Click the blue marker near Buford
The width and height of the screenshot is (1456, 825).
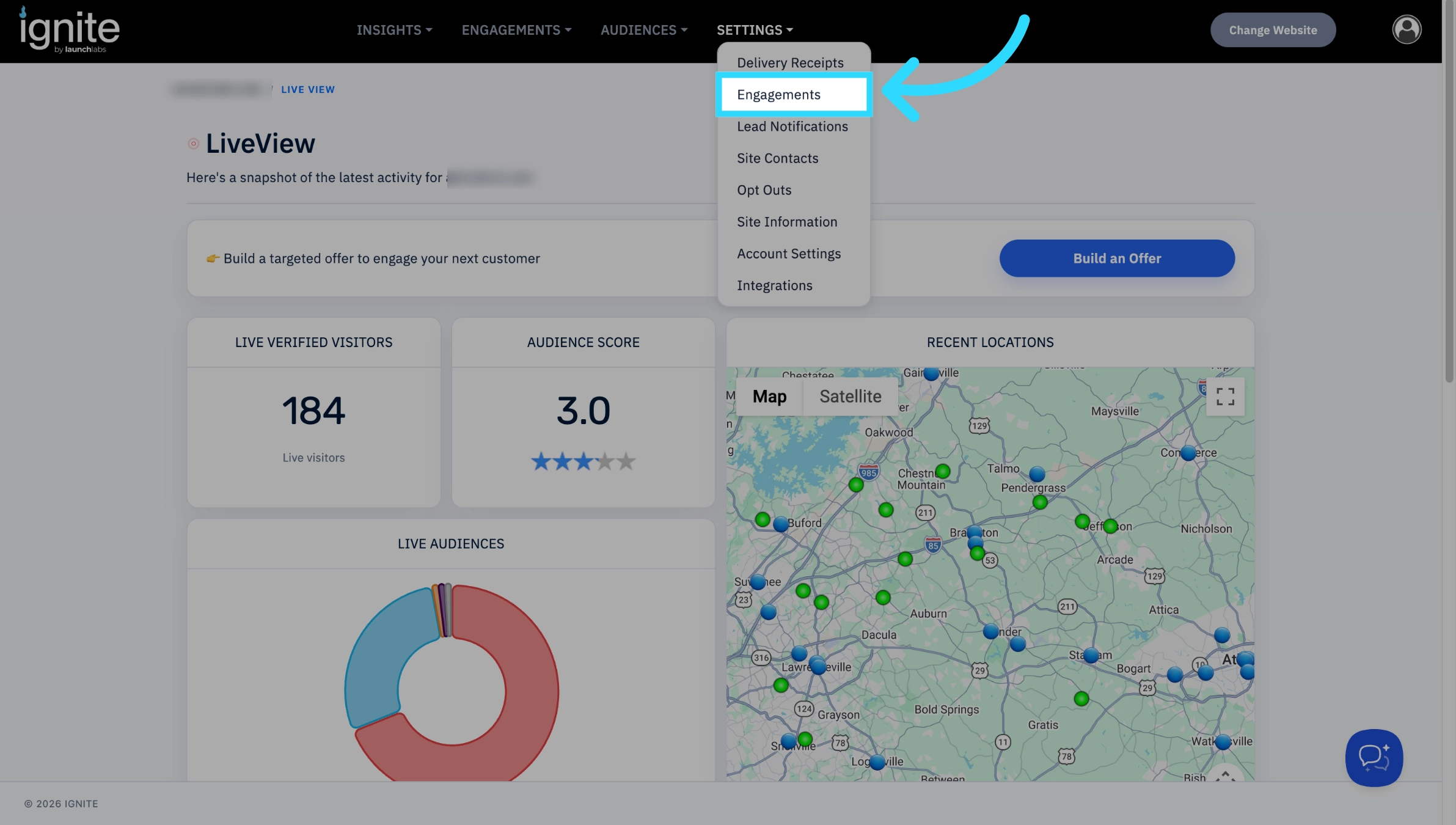tap(780, 524)
